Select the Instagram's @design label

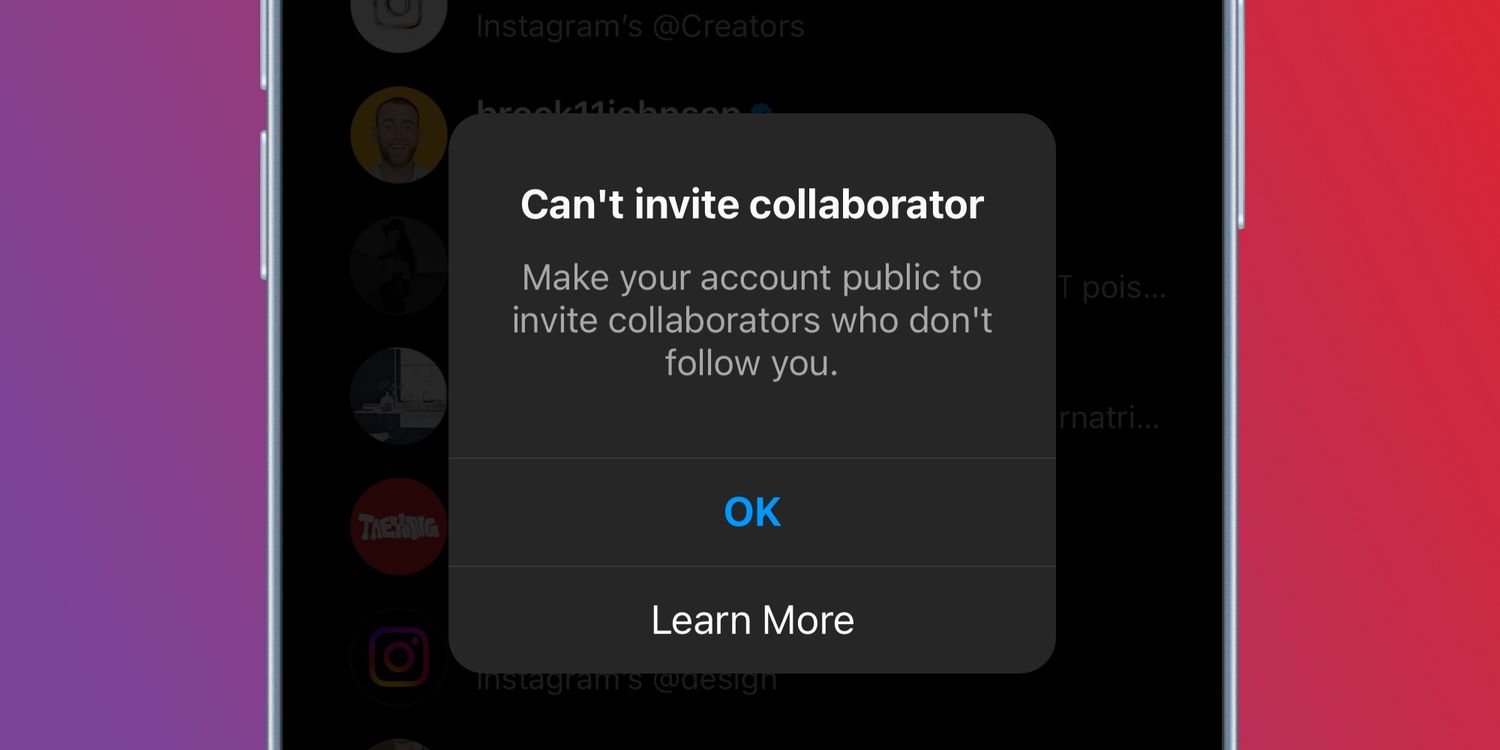(627, 680)
